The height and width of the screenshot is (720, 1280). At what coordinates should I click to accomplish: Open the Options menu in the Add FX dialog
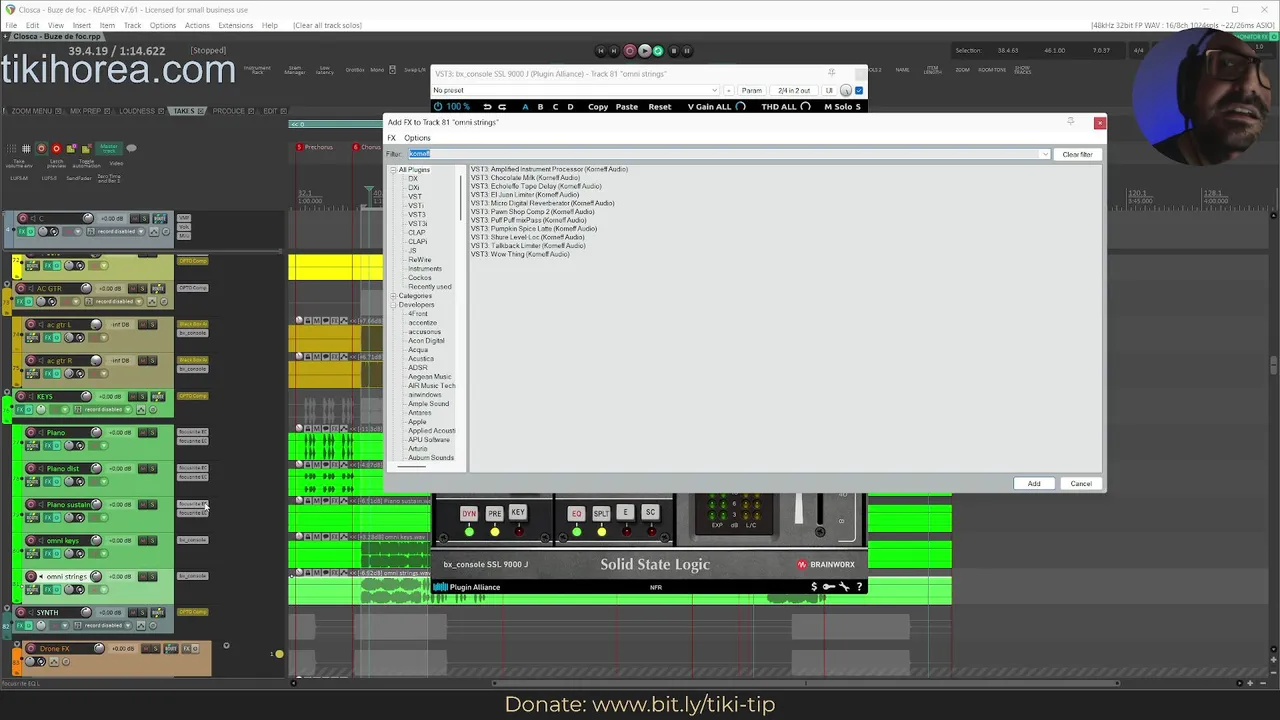click(x=417, y=138)
